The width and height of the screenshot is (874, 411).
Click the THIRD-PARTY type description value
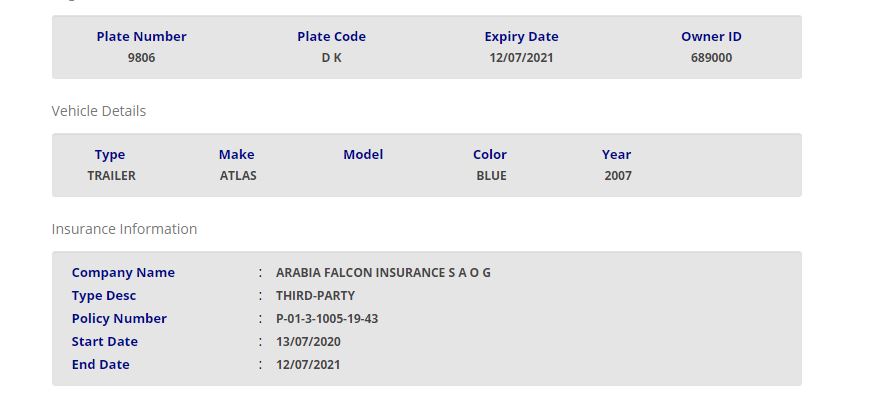click(315, 296)
